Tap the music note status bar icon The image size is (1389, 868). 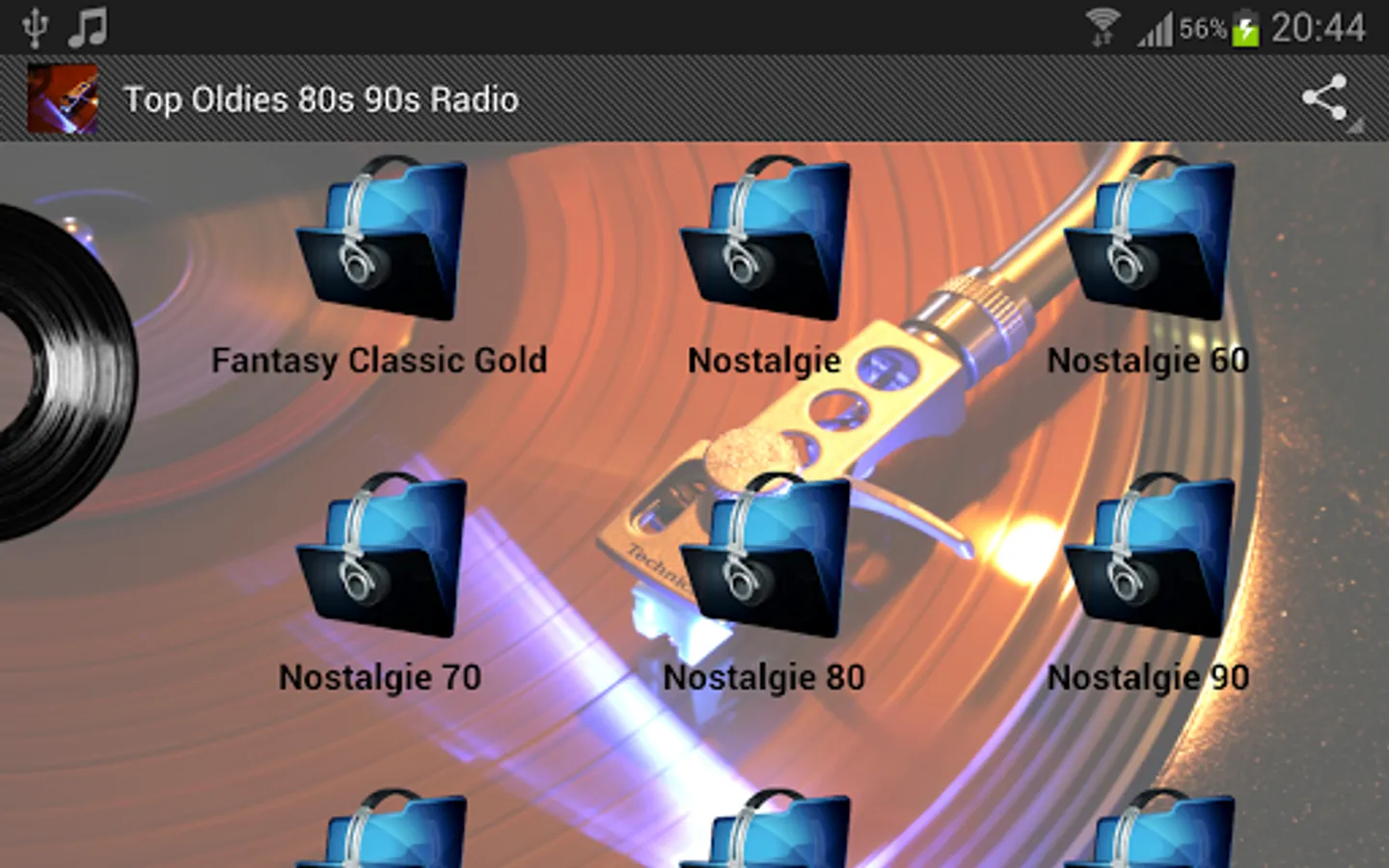pyautogui.click(x=88, y=27)
